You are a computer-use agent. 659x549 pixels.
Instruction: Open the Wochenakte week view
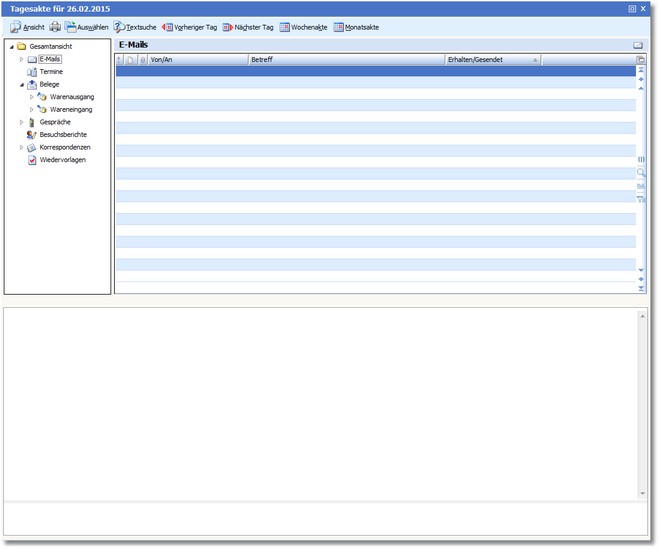[303, 27]
